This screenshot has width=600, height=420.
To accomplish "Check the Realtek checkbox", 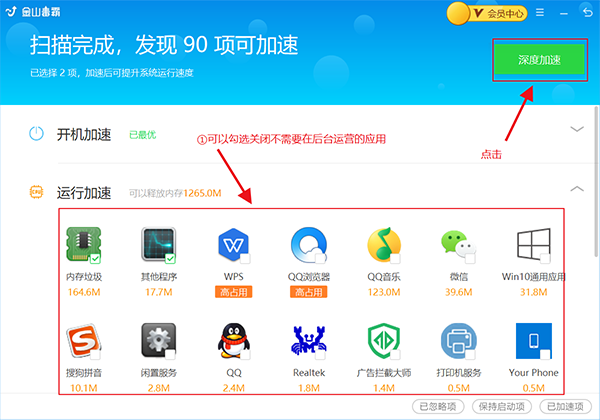I will tap(320, 355).
